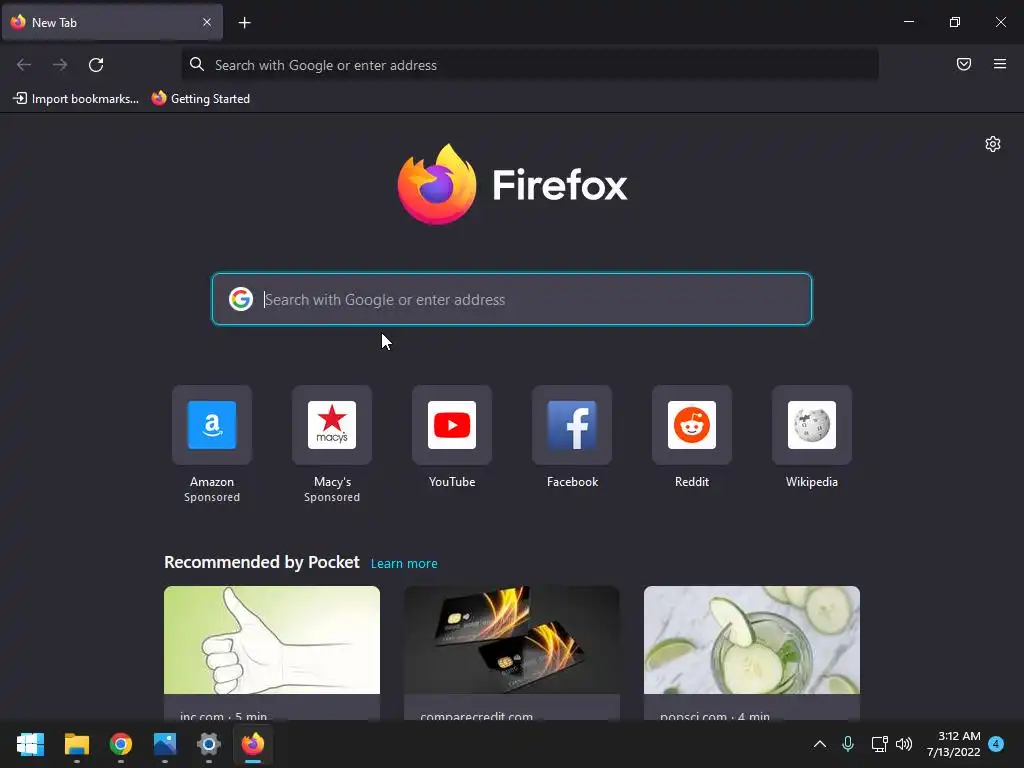The image size is (1024, 768).
Task: Click the microphone tray icon
Action: (x=848, y=744)
